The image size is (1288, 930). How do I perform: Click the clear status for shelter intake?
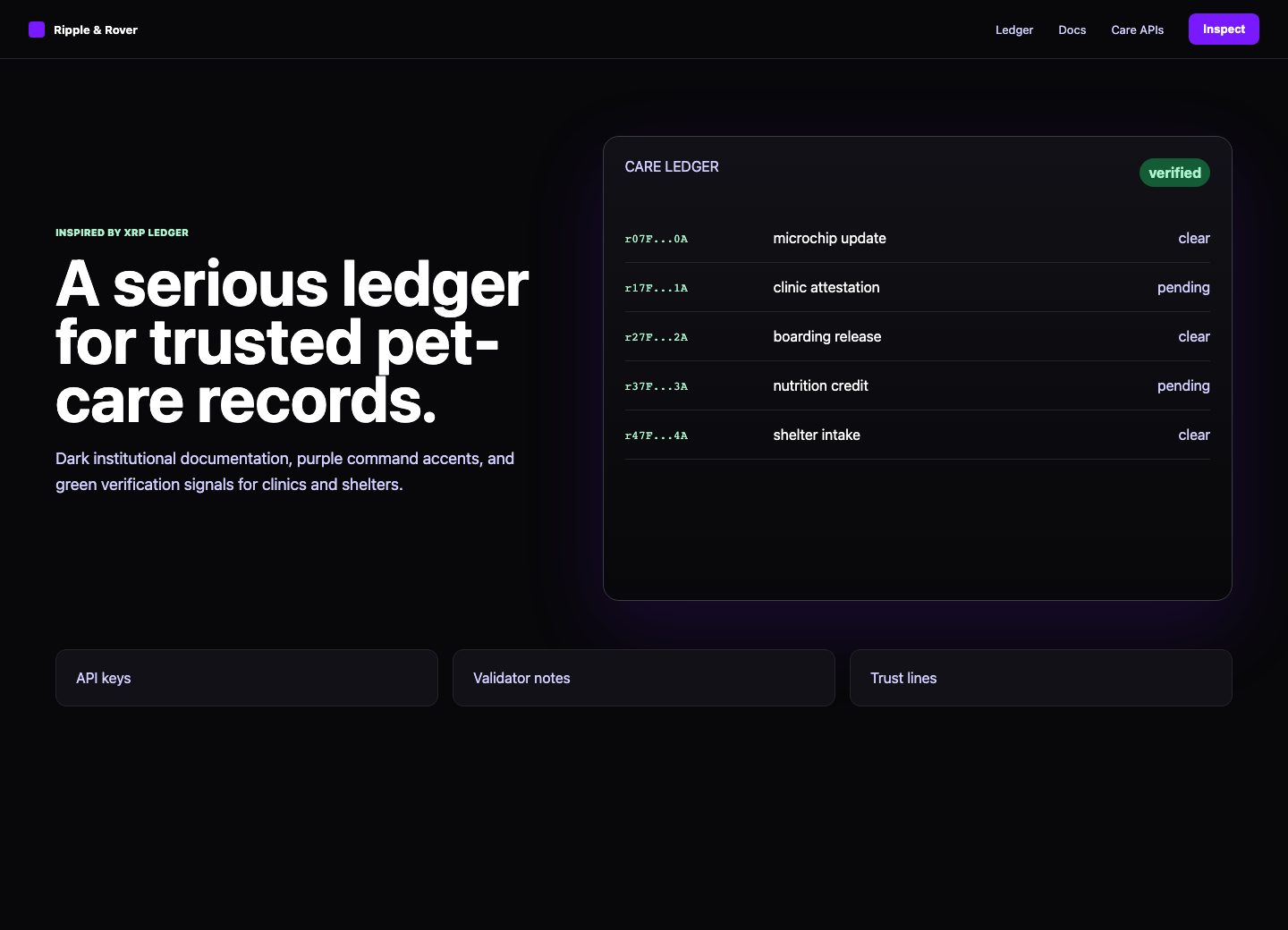(1194, 435)
